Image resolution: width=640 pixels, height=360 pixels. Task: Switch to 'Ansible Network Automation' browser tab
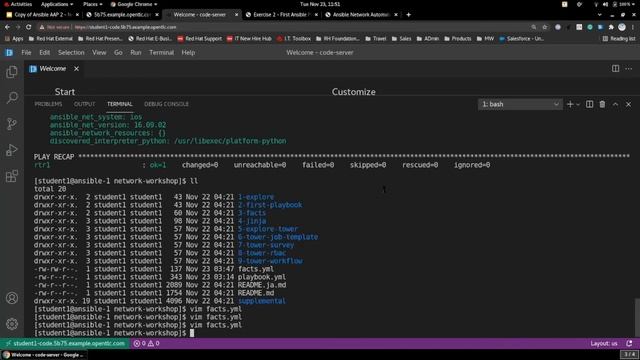pyautogui.click(x=361, y=15)
